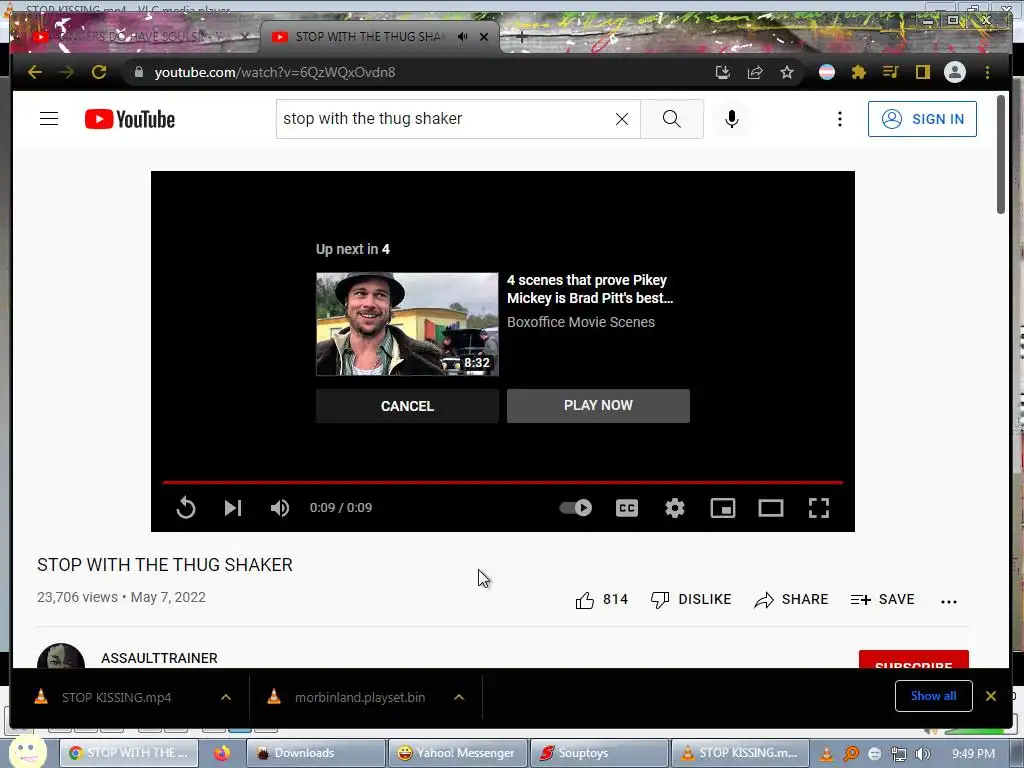Reload the YouTube page

tap(99, 72)
